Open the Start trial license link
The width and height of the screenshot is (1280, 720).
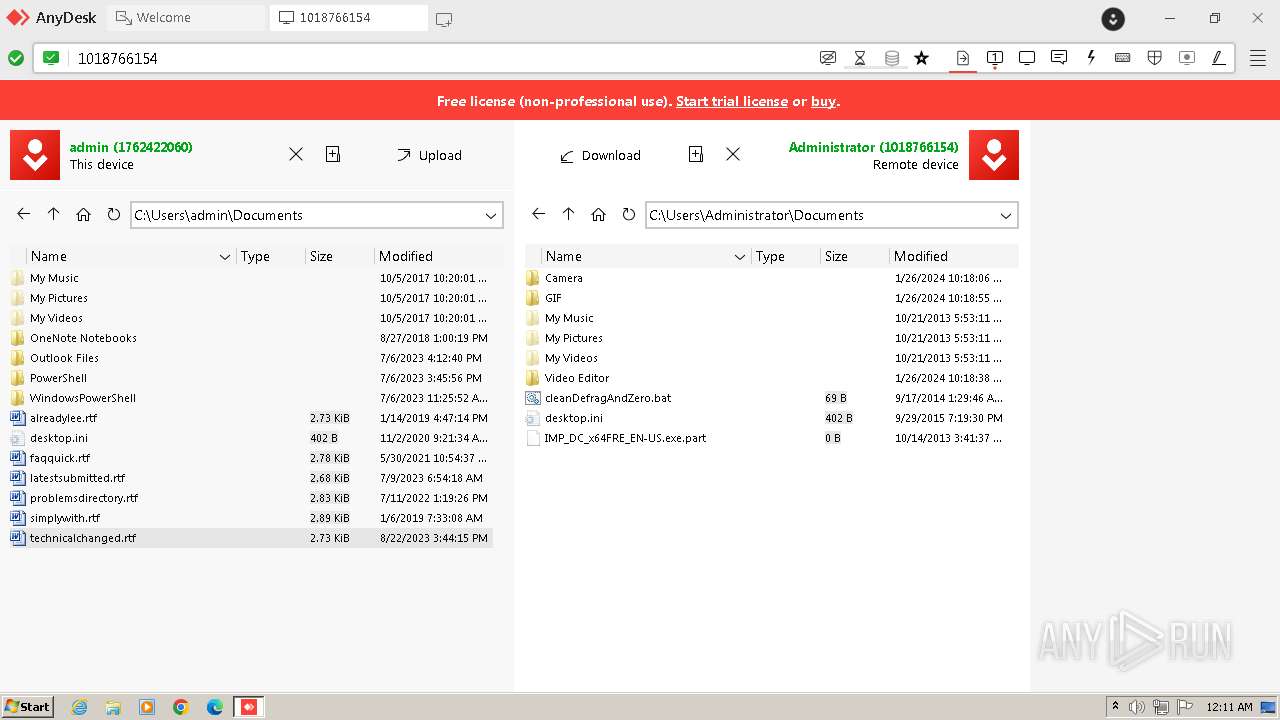[x=732, y=101]
